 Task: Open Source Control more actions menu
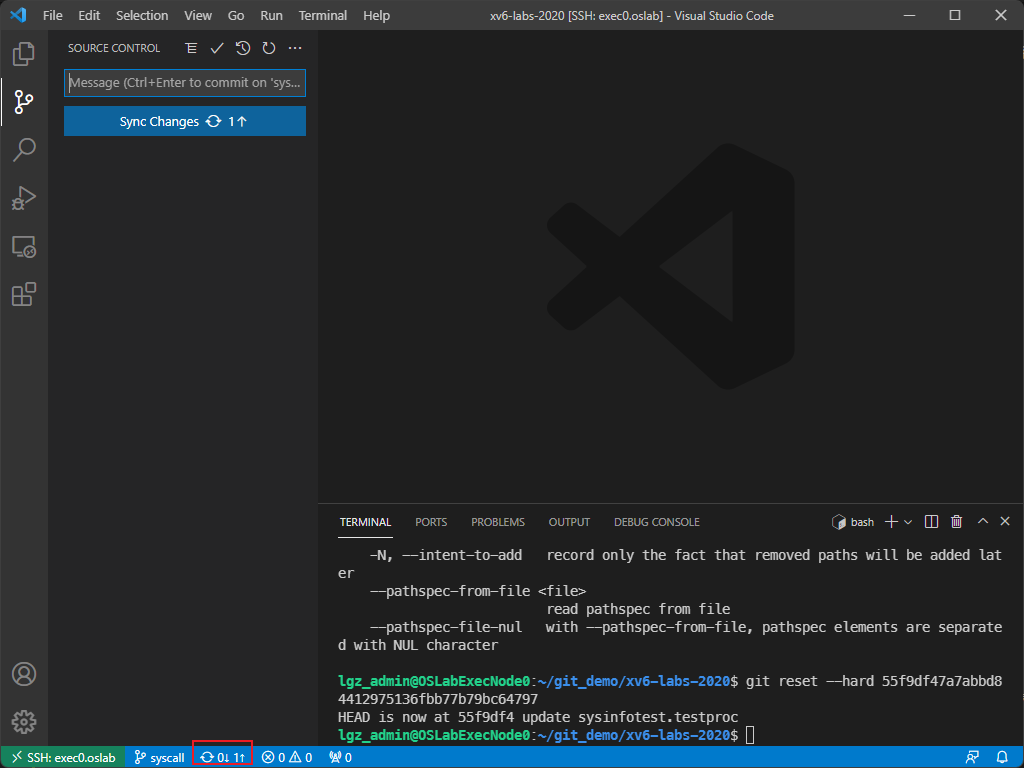pos(295,48)
